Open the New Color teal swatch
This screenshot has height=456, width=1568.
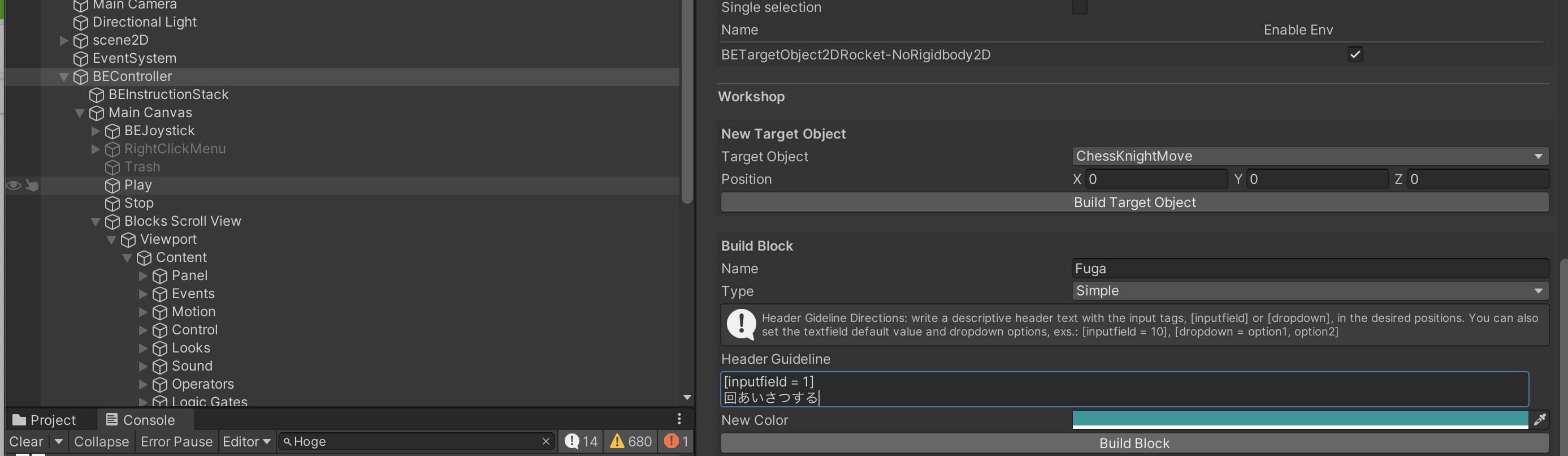coord(1300,419)
